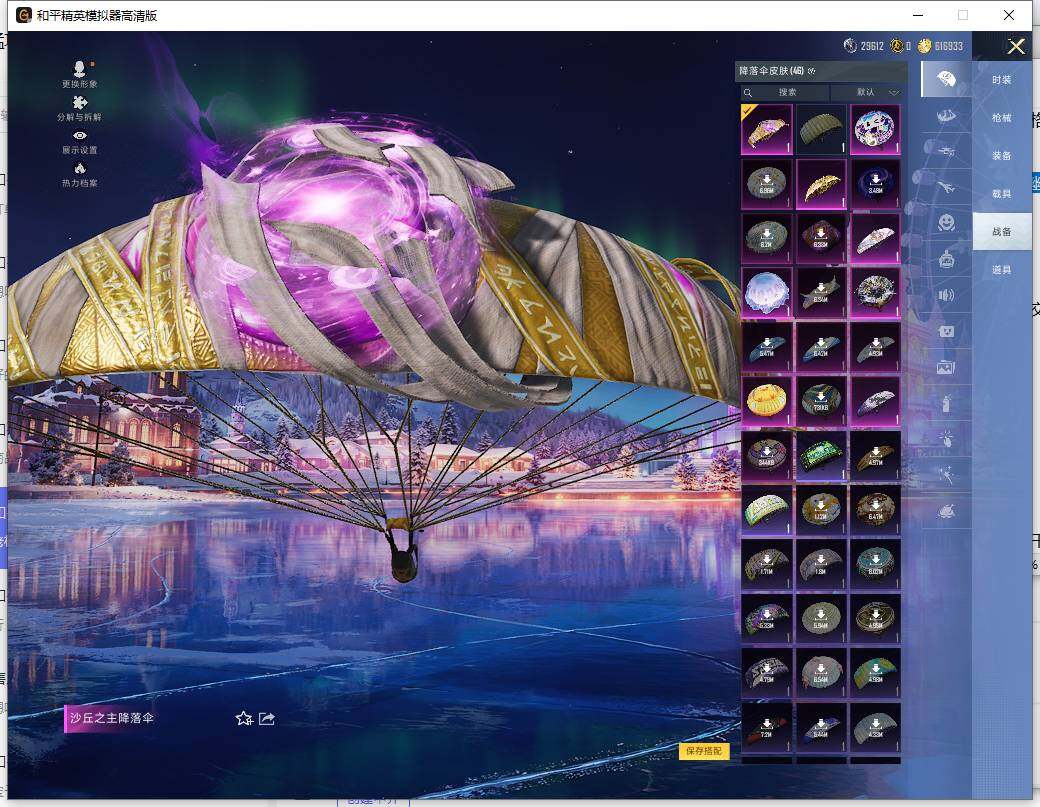The image size is (1040, 807).
Task: Select the smiley emote category icon
Action: coord(946,222)
